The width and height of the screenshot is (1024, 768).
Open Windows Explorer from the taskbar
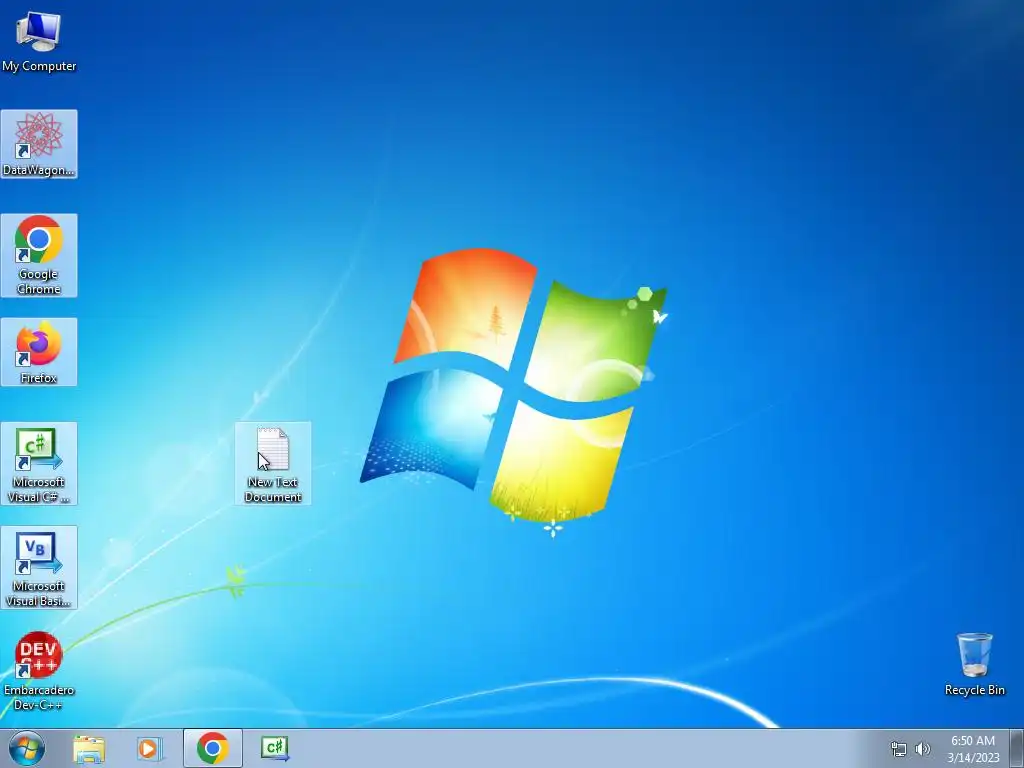(x=89, y=748)
